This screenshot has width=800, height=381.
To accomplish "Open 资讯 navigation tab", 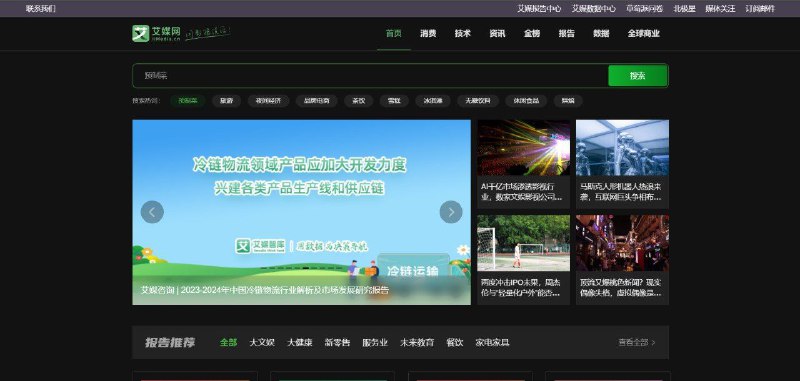I will [x=497, y=34].
